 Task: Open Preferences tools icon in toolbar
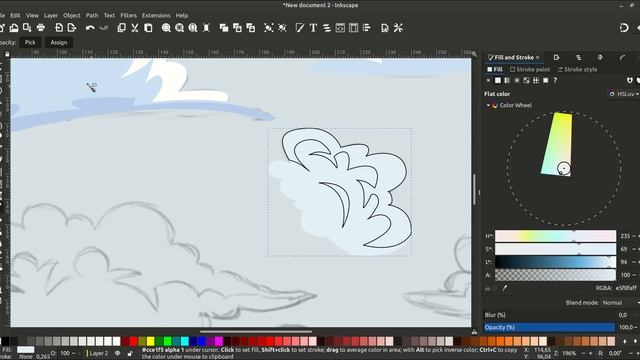coord(398,28)
